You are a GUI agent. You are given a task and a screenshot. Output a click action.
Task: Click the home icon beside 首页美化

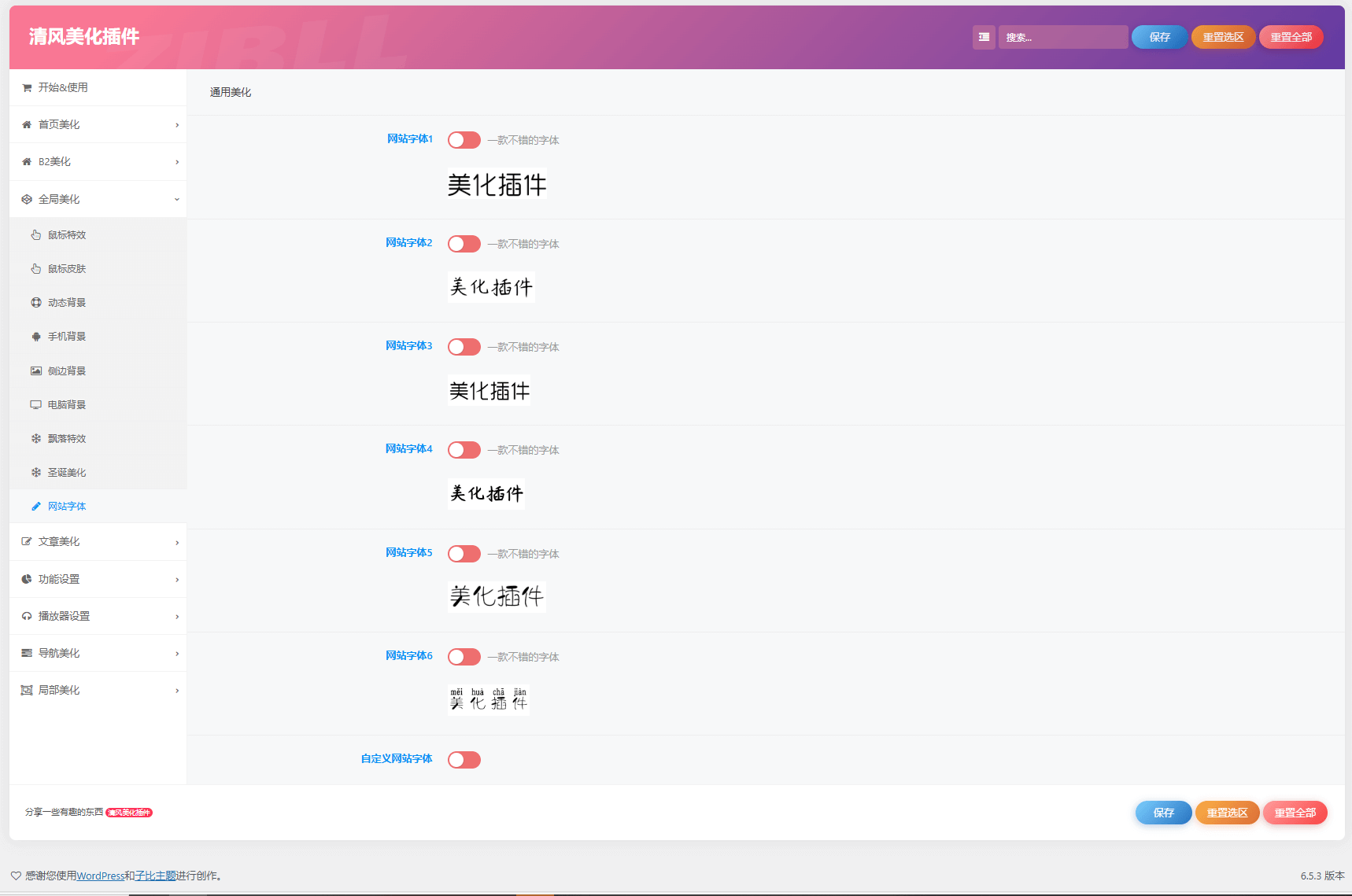pos(27,125)
